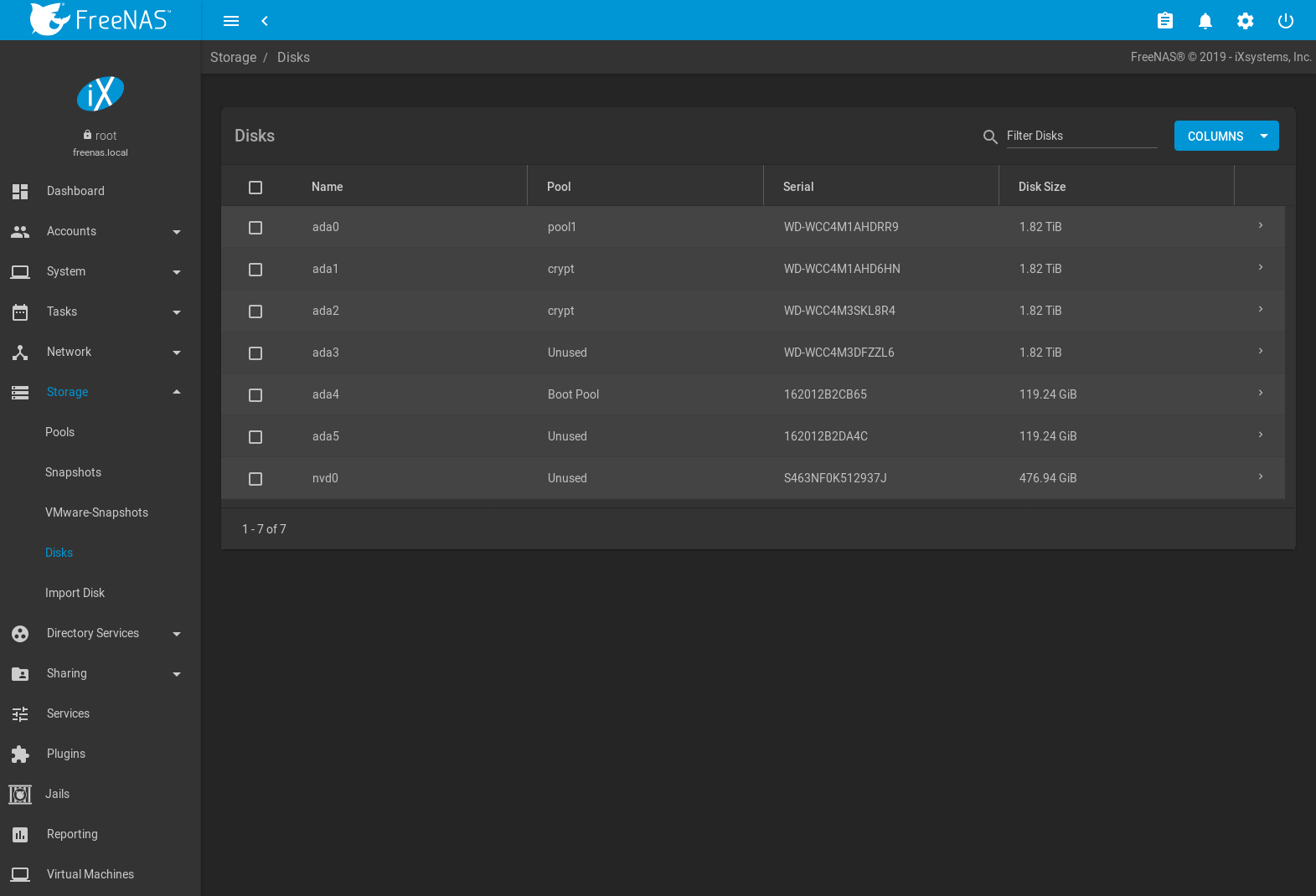The image size is (1316, 896).
Task: Click the search magnifier icon
Action: (x=990, y=136)
